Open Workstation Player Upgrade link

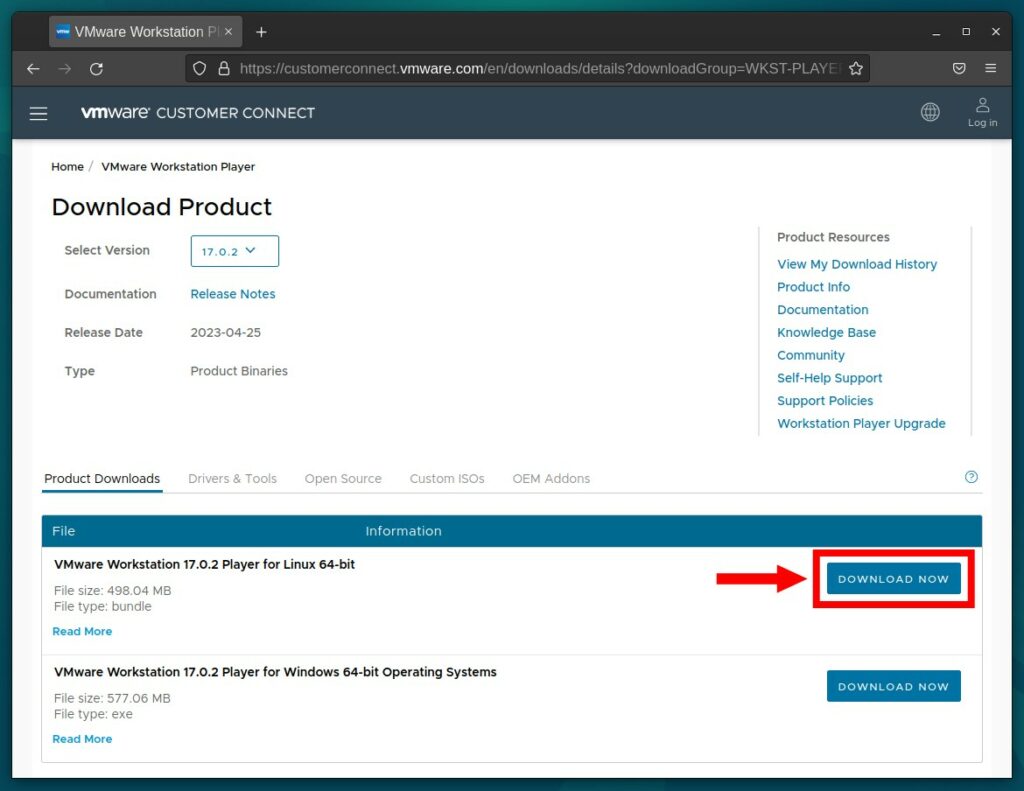click(x=861, y=423)
